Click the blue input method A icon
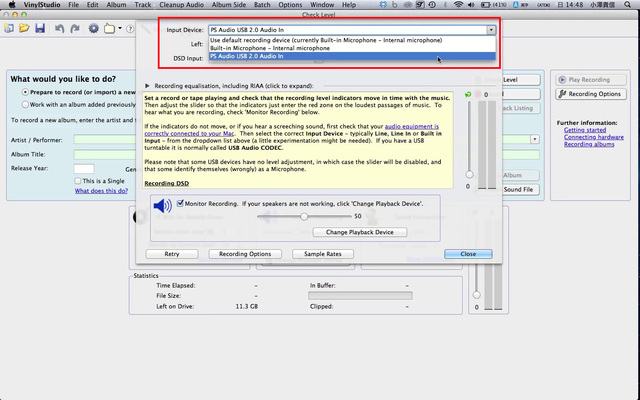This screenshot has width=640, height=400. pyautogui.click(x=516, y=5)
